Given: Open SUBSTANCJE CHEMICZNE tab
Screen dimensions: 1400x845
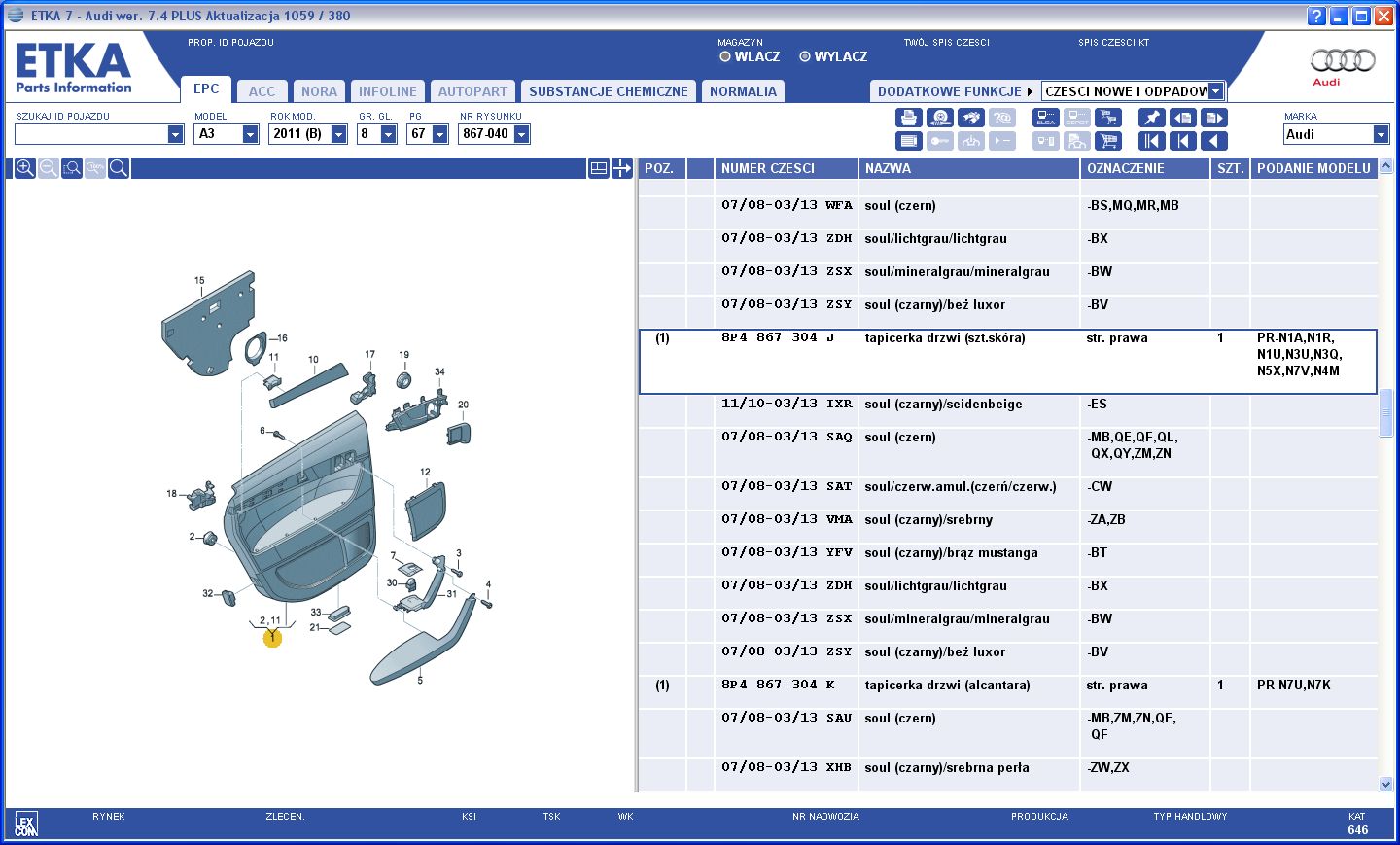Looking at the screenshot, I should coord(609,91).
